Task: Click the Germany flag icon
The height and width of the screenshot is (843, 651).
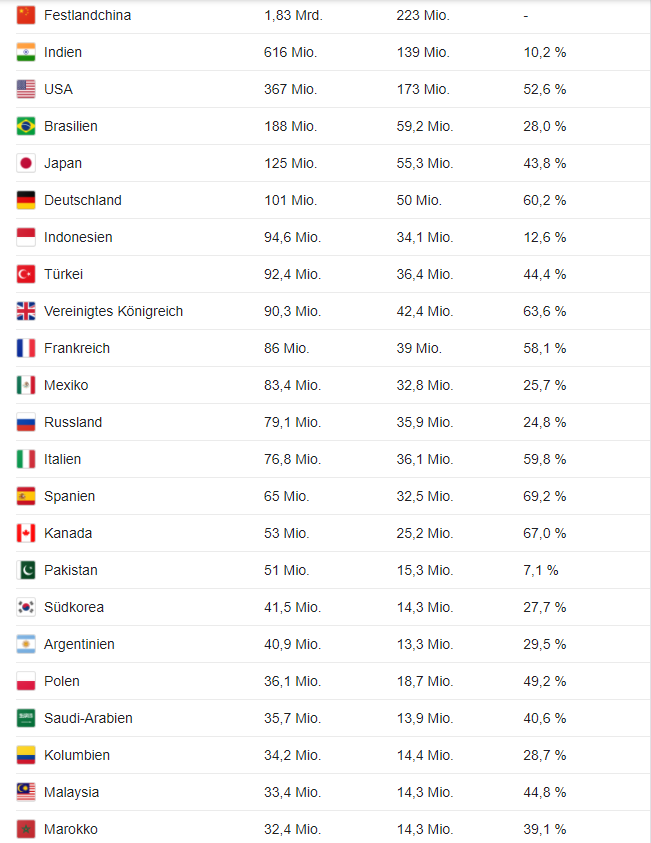Action: (x=26, y=200)
